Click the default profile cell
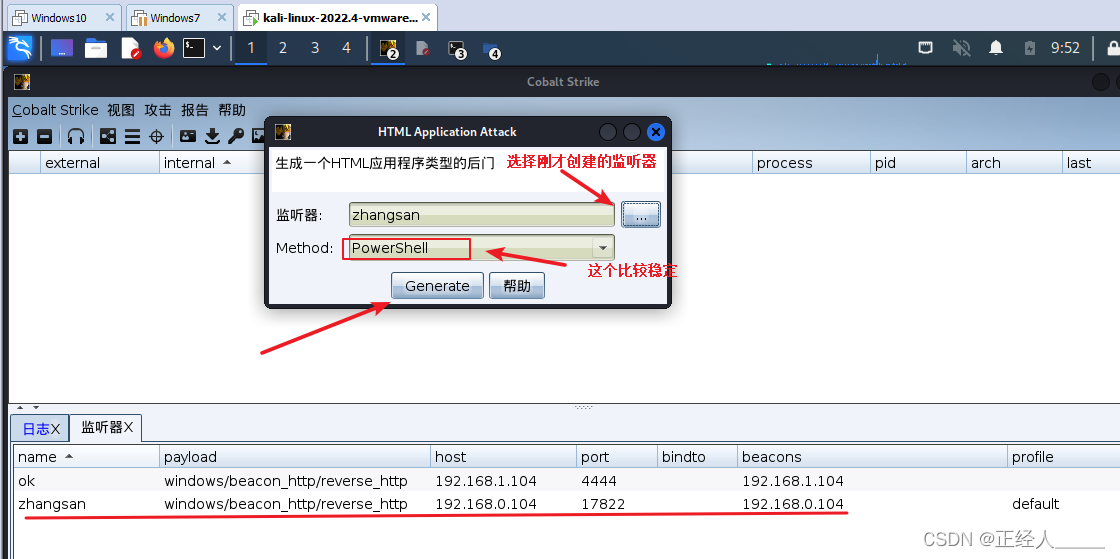1120x559 pixels. pyautogui.click(x=1035, y=504)
